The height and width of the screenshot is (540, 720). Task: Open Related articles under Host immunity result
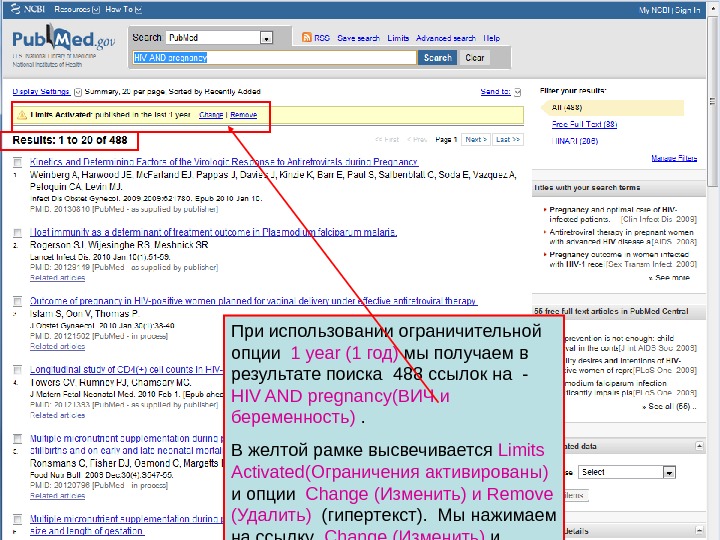(57, 278)
